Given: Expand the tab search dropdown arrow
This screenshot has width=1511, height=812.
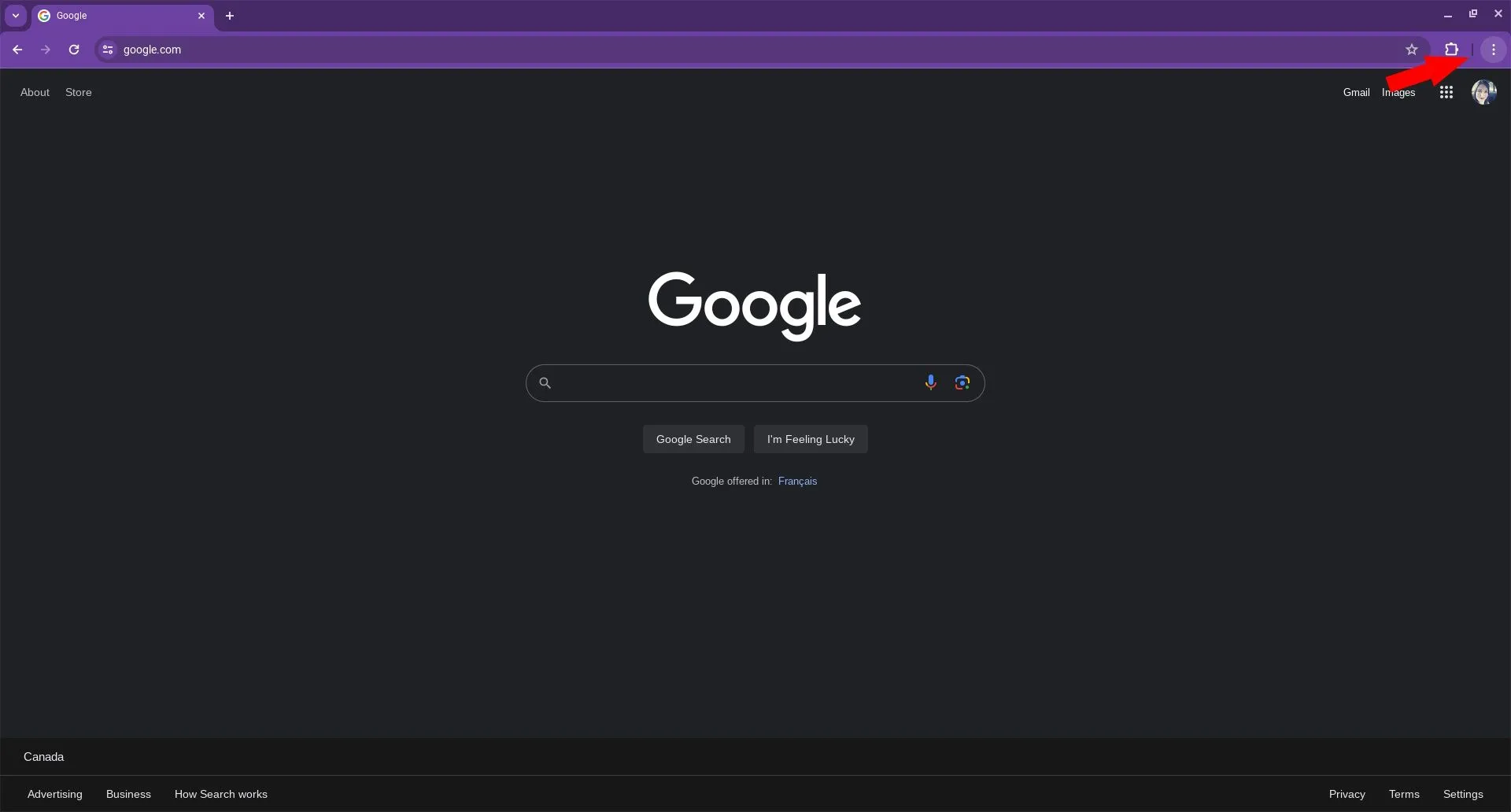Looking at the screenshot, I should (x=16, y=16).
